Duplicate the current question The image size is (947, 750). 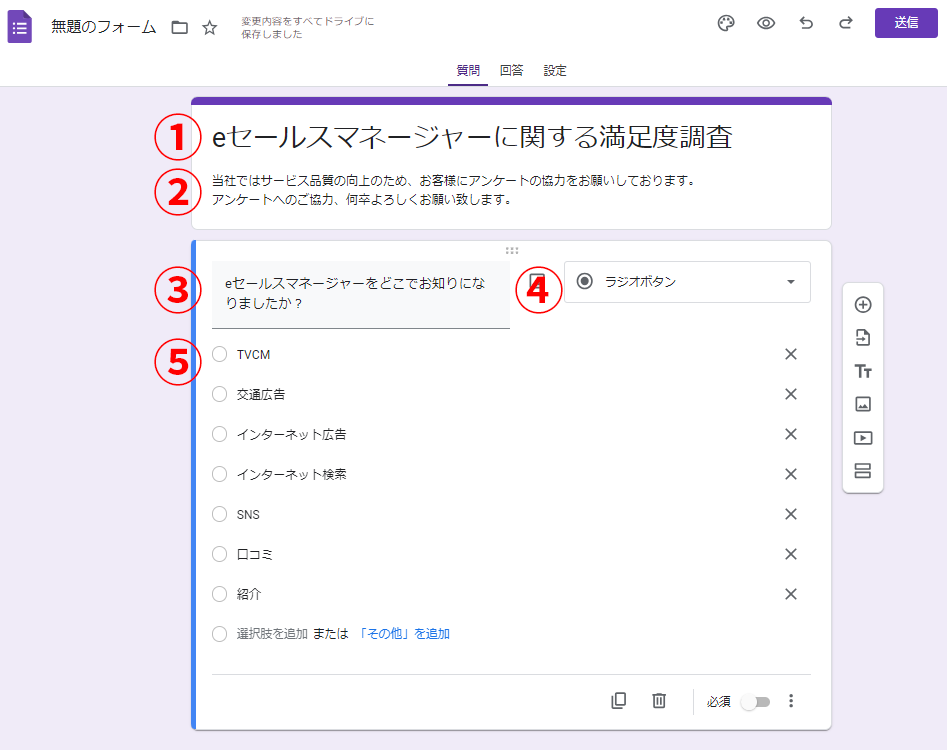coord(619,701)
